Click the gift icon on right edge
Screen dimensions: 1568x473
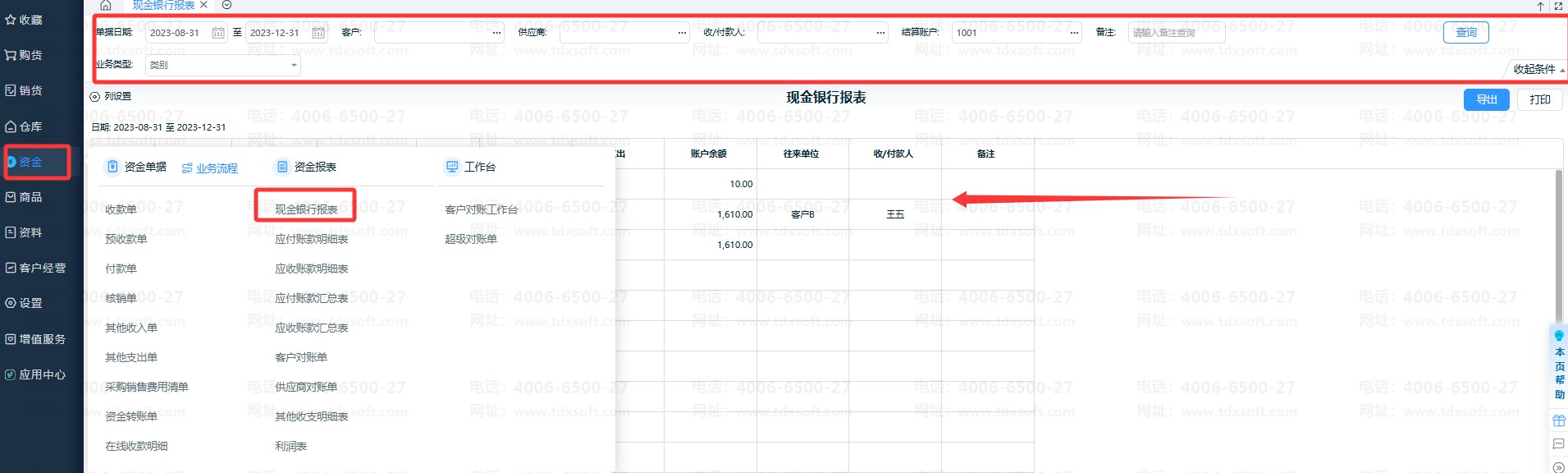coord(1558,420)
